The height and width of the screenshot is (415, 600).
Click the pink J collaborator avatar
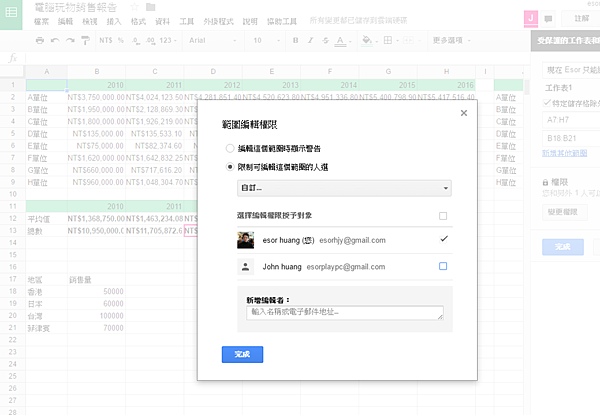[531, 19]
